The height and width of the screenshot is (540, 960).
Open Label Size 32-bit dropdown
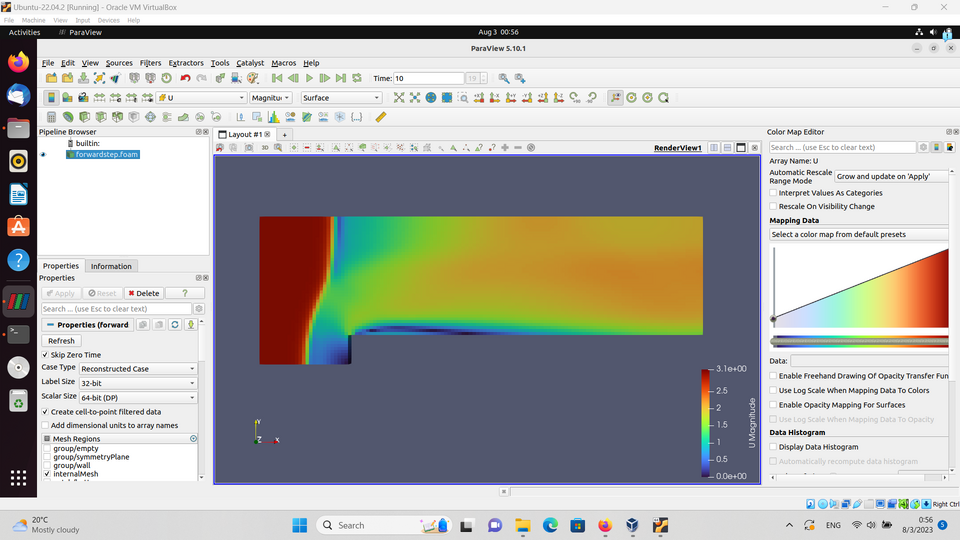(138, 383)
